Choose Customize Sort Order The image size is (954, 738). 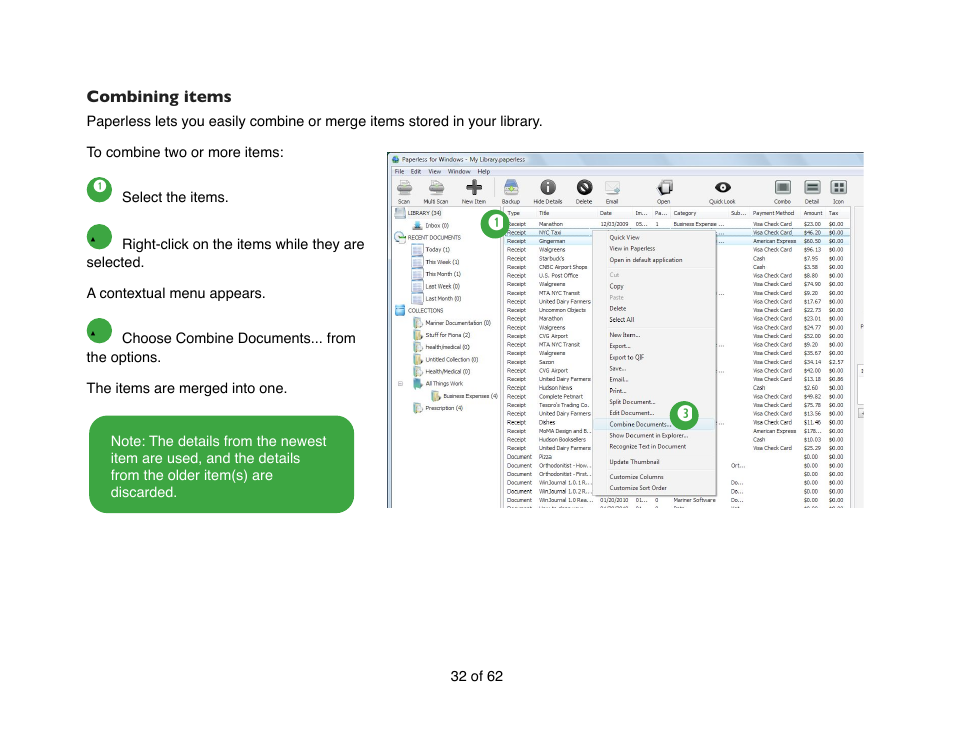[638, 488]
